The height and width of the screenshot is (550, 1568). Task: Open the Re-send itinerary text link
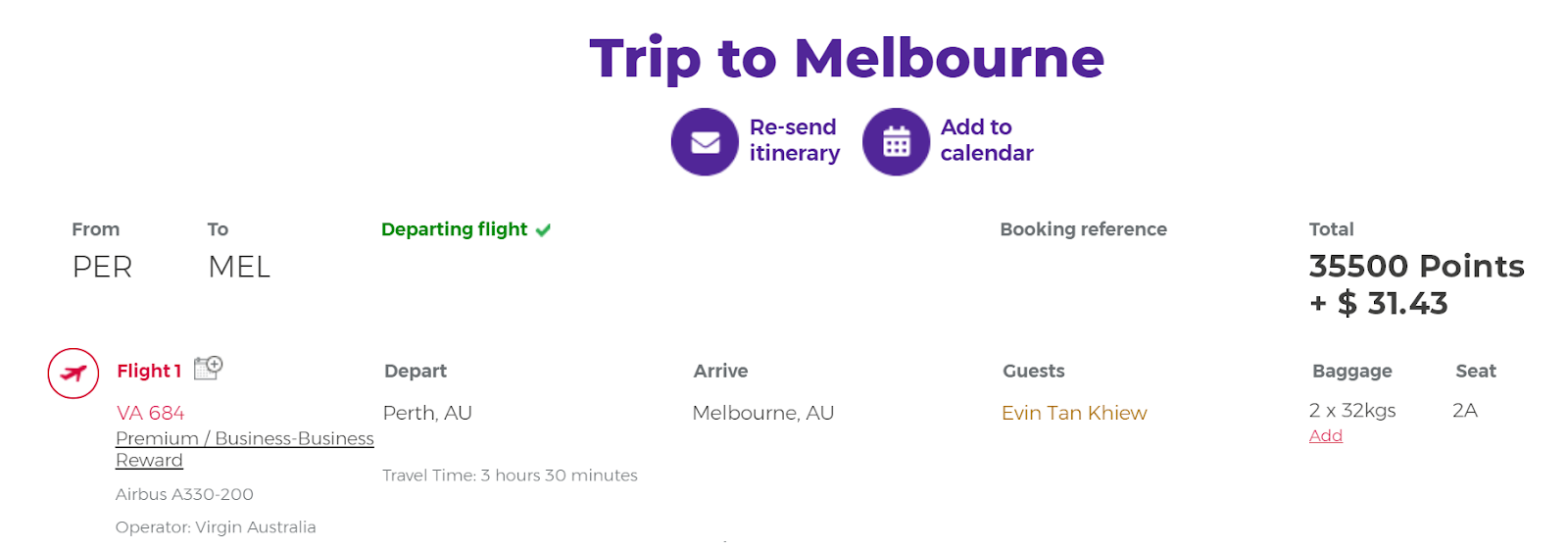(795, 140)
